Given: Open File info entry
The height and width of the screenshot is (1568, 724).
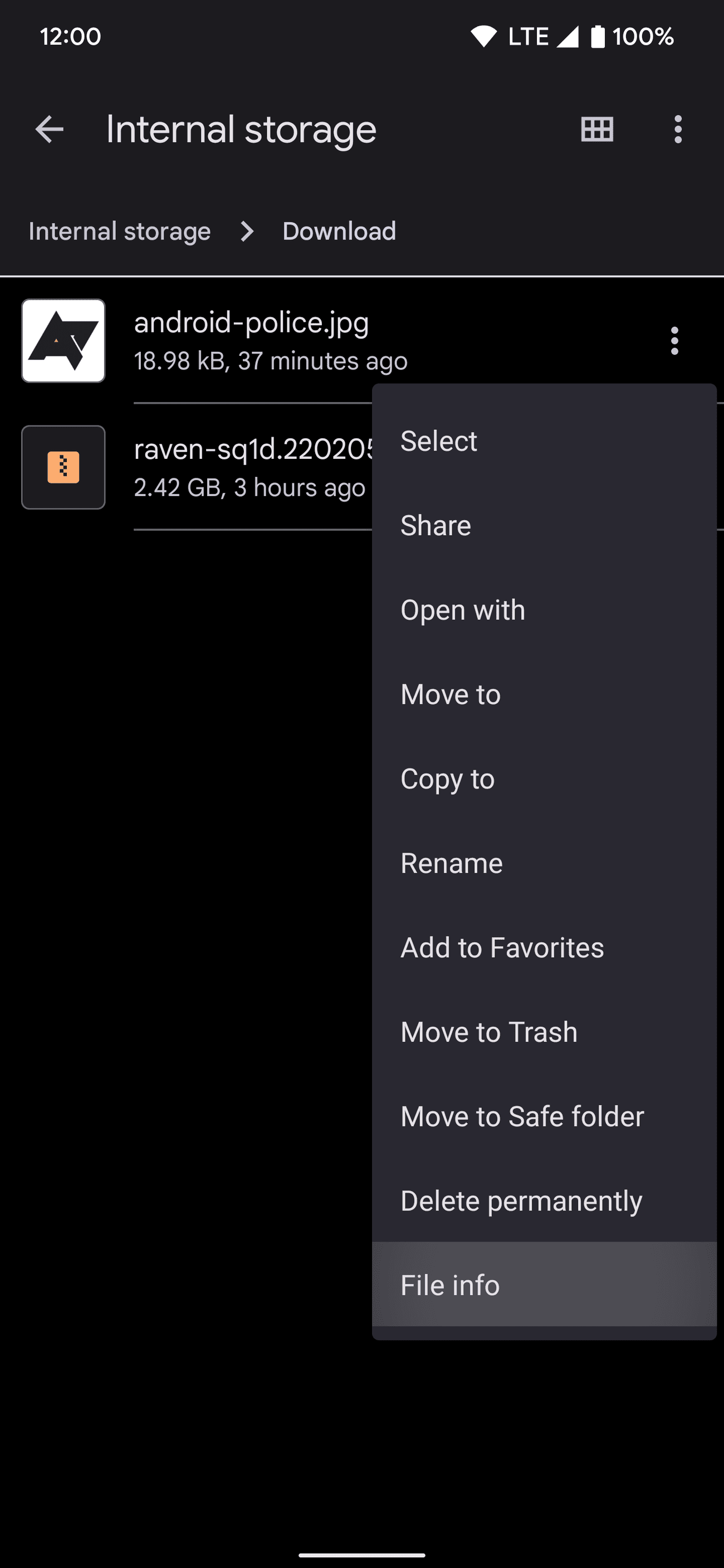Looking at the screenshot, I should point(450,1285).
